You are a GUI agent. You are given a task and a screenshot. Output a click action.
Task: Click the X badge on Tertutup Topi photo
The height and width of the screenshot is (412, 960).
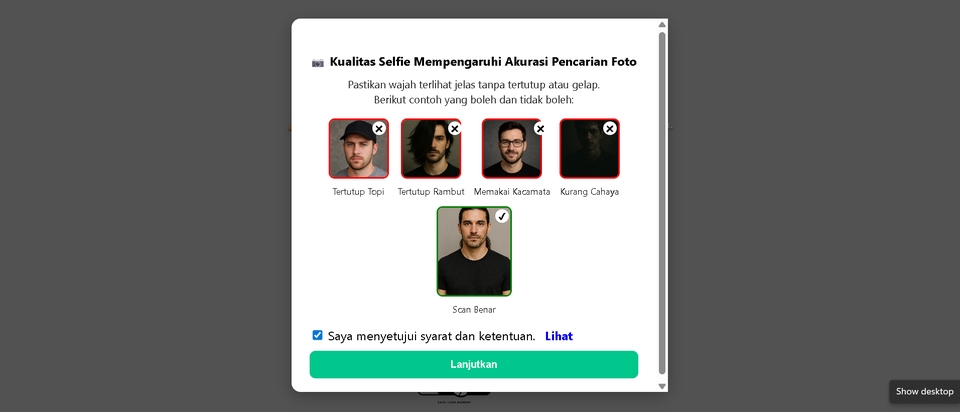click(379, 129)
